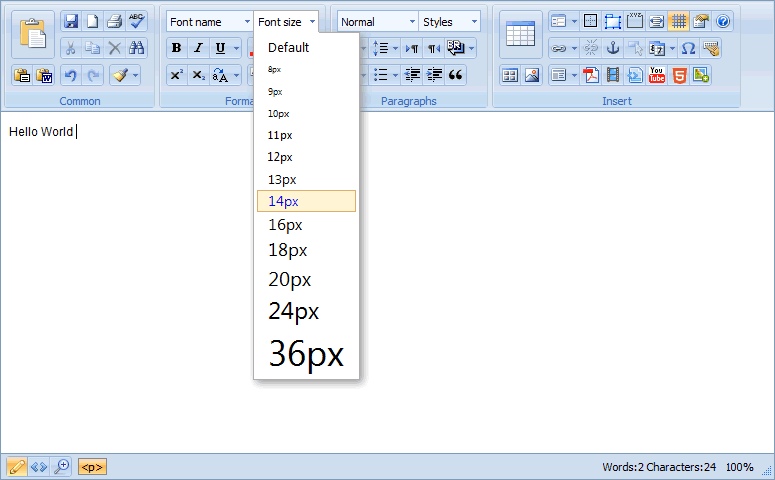Open the Normal paragraph format dropdown
This screenshot has height=480, width=775.
[377, 22]
